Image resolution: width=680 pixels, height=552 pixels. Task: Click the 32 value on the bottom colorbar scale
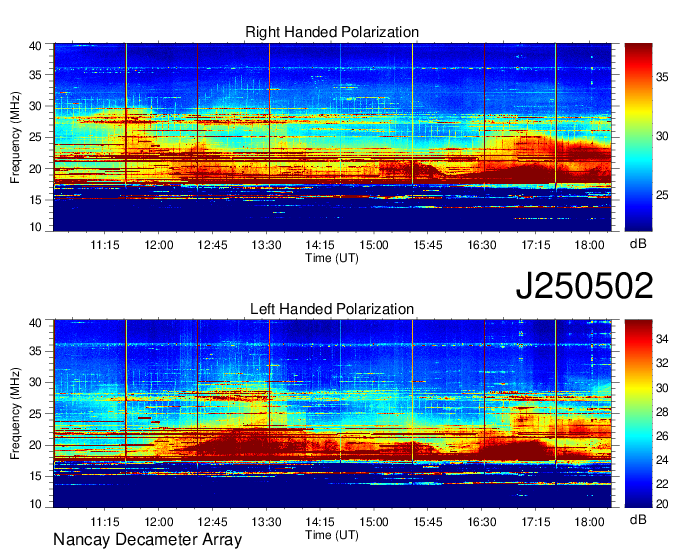pos(662,363)
